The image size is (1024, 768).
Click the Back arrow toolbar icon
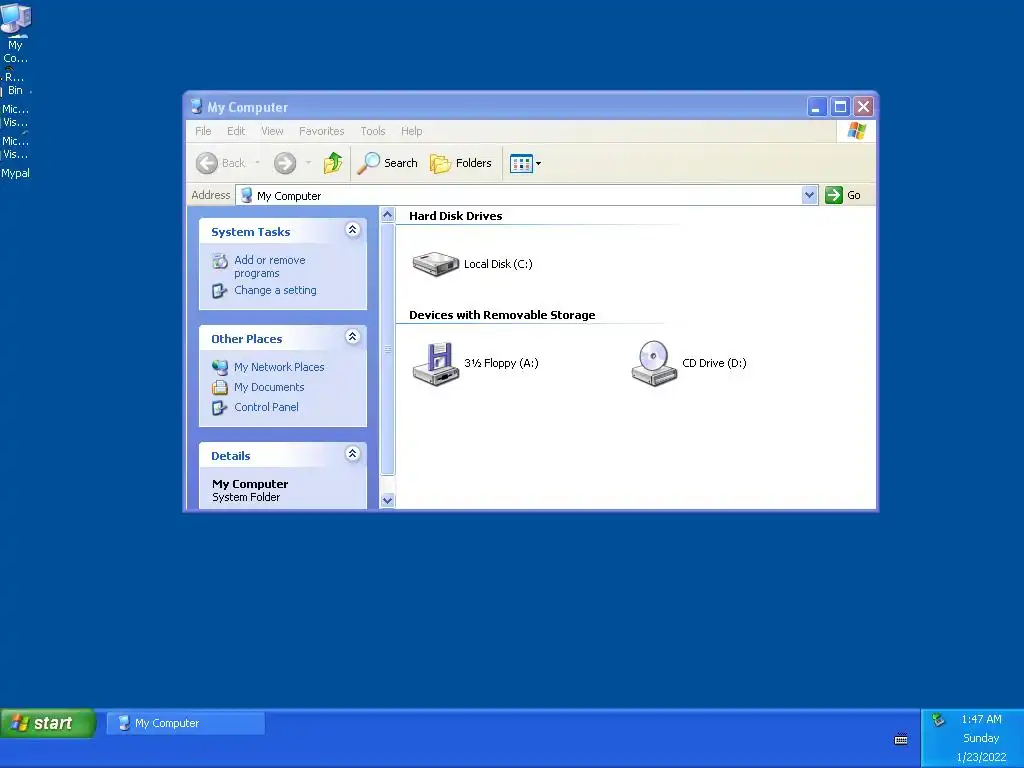pos(207,163)
